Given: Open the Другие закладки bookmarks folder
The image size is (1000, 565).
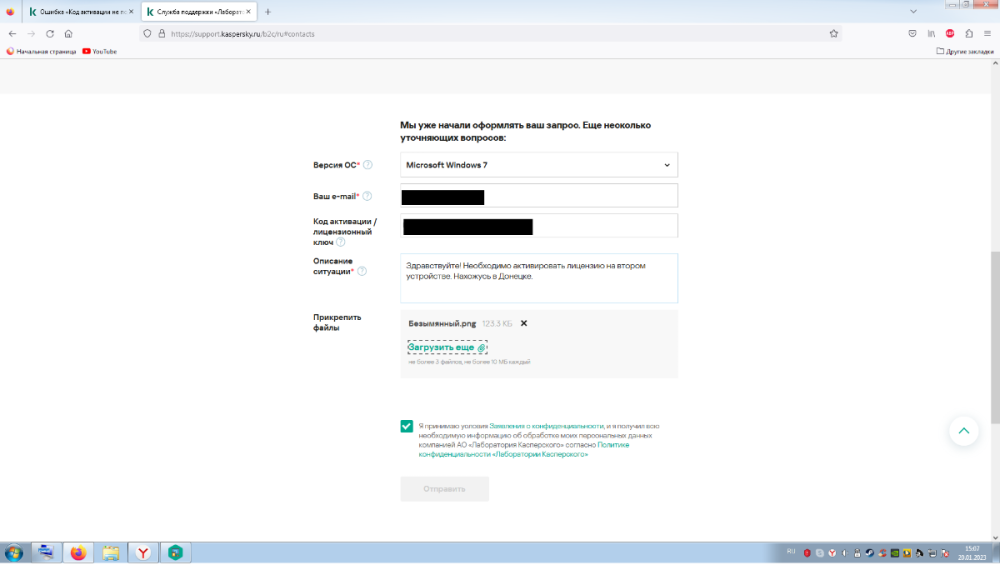Looking at the screenshot, I should click(x=965, y=51).
